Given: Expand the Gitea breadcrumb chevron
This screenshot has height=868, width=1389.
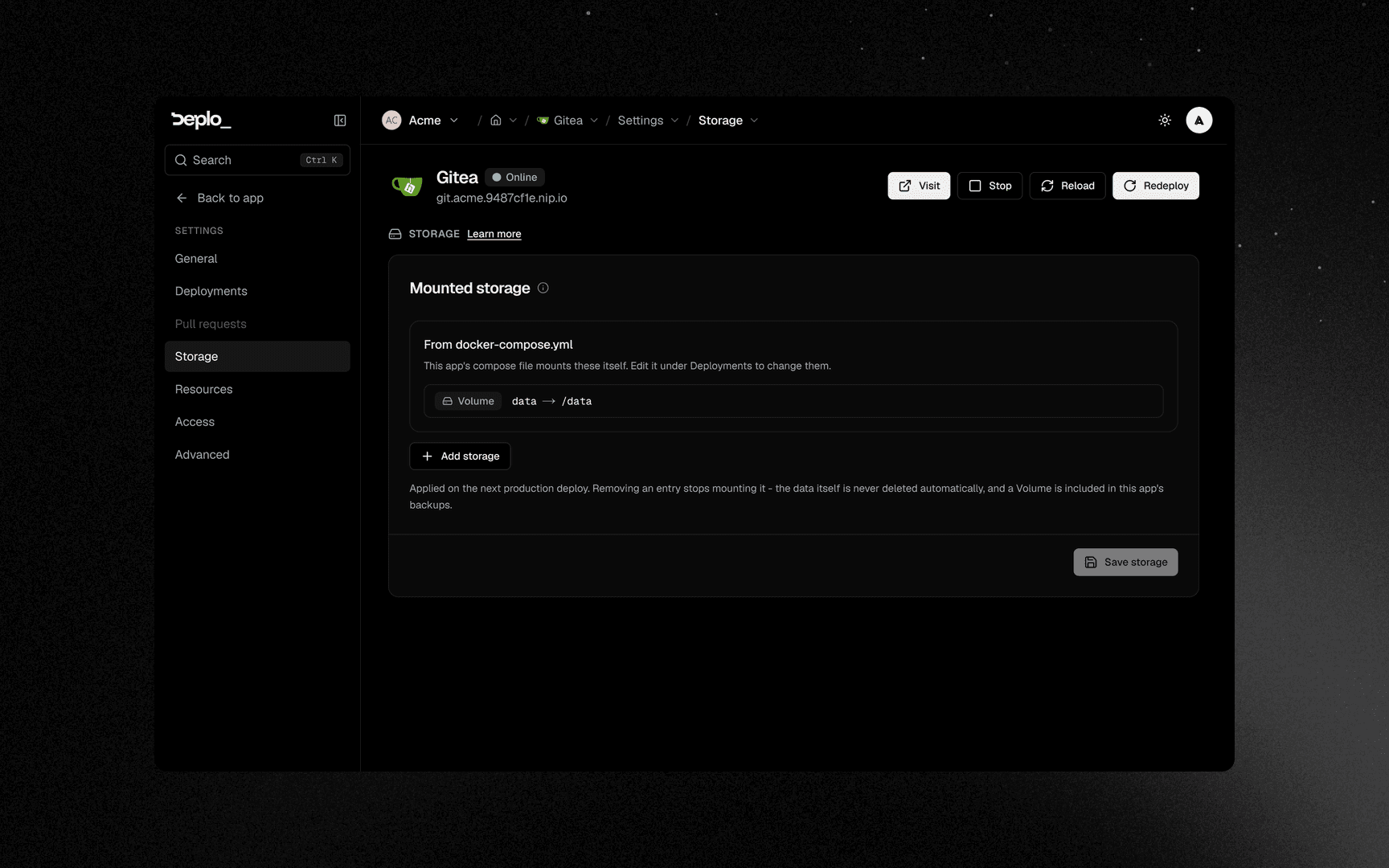Looking at the screenshot, I should pos(594,121).
